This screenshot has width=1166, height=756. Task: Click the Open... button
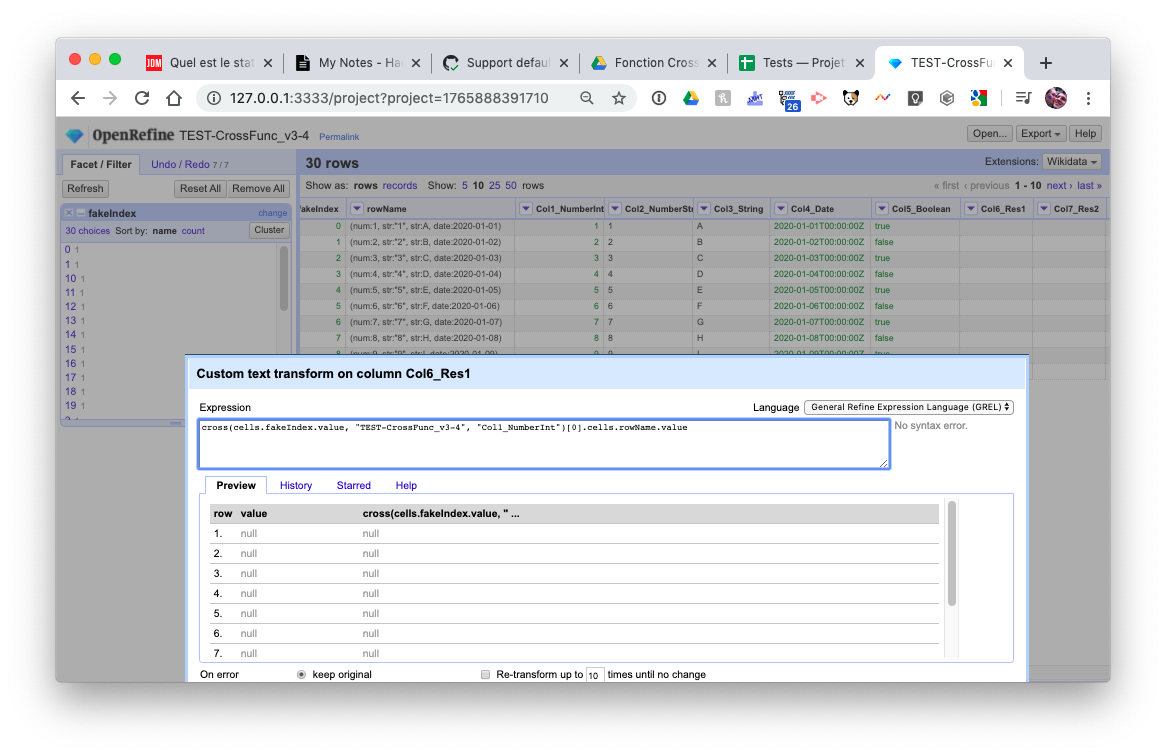pyautogui.click(x=990, y=134)
